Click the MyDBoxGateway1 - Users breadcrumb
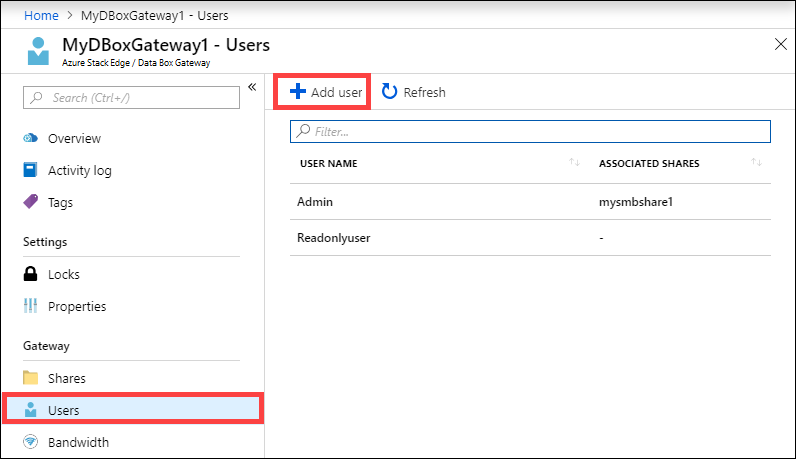 pos(155,16)
